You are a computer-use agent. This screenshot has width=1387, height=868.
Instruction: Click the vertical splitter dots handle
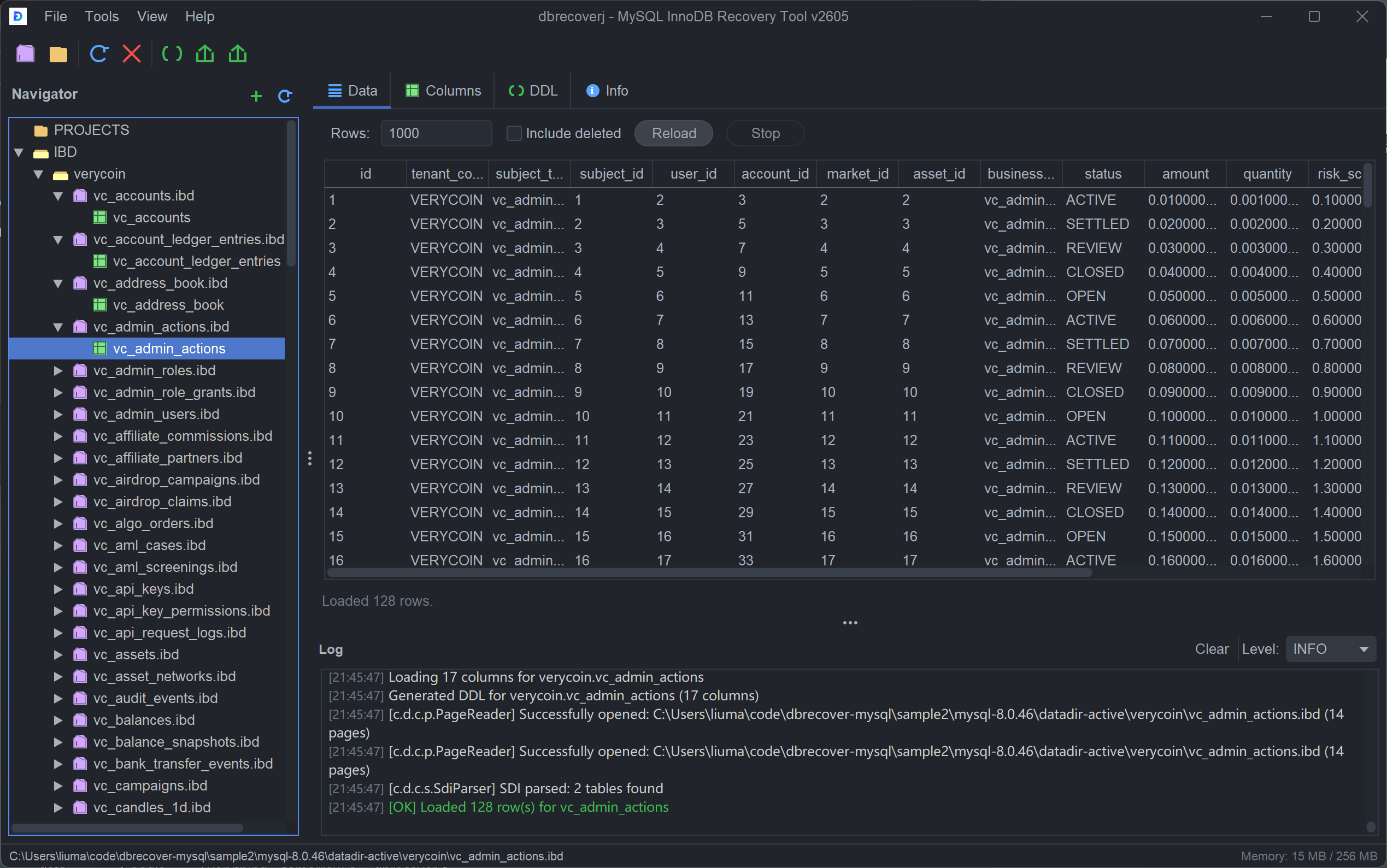click(309, 458)
